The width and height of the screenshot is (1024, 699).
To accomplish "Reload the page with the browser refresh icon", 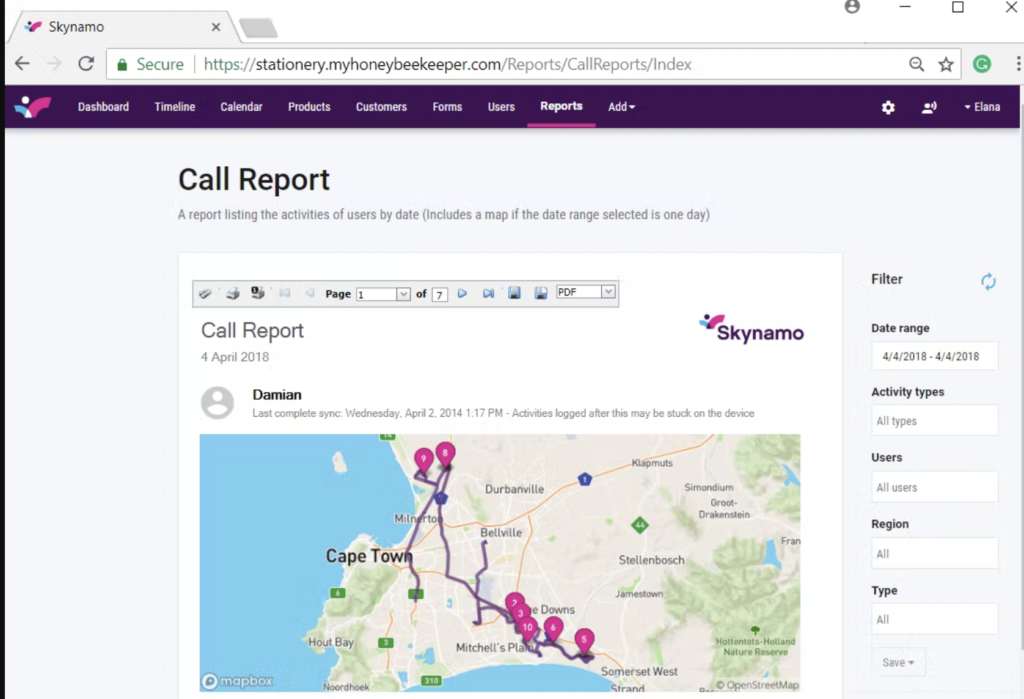I will coord(86,64).
